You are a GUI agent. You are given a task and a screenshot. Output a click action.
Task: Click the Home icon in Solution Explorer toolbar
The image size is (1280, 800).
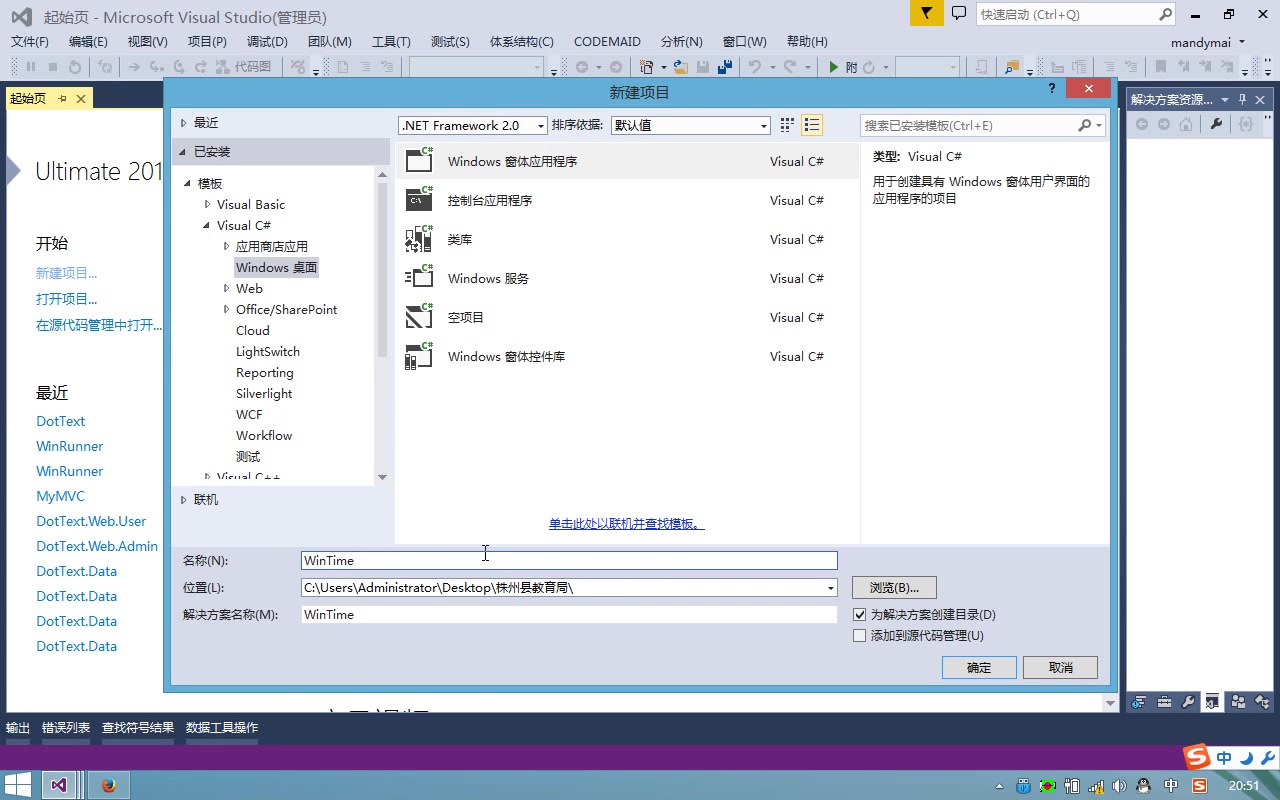pyautogui.click(x=1186, y=124)
